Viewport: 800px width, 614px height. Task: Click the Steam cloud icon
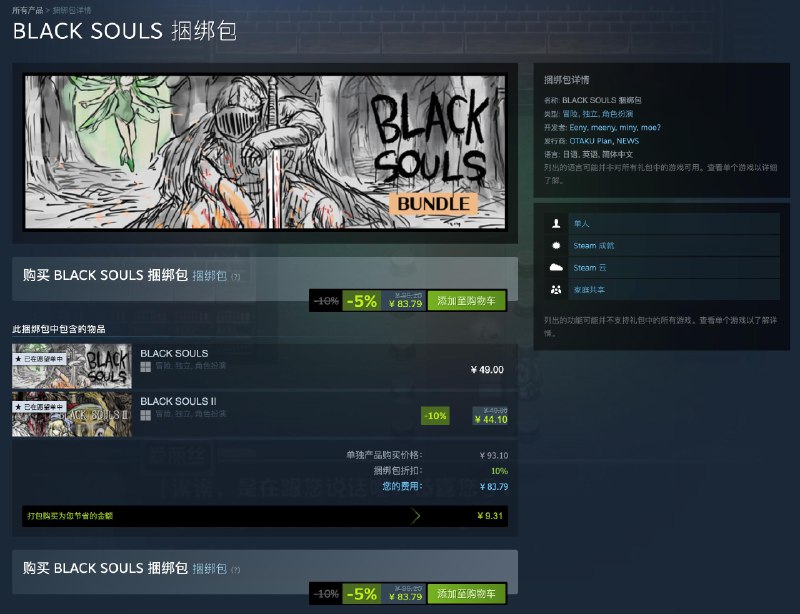(556, 267)
